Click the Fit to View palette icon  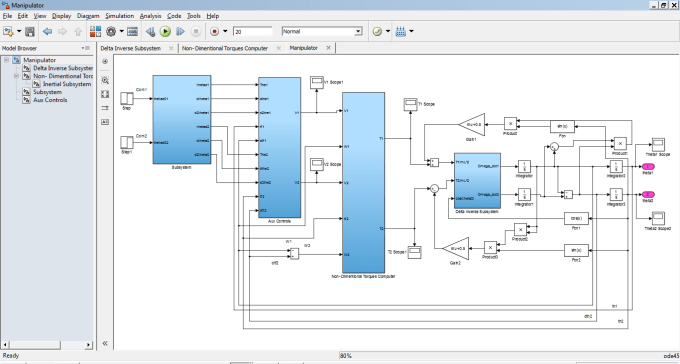click(105, 94)
